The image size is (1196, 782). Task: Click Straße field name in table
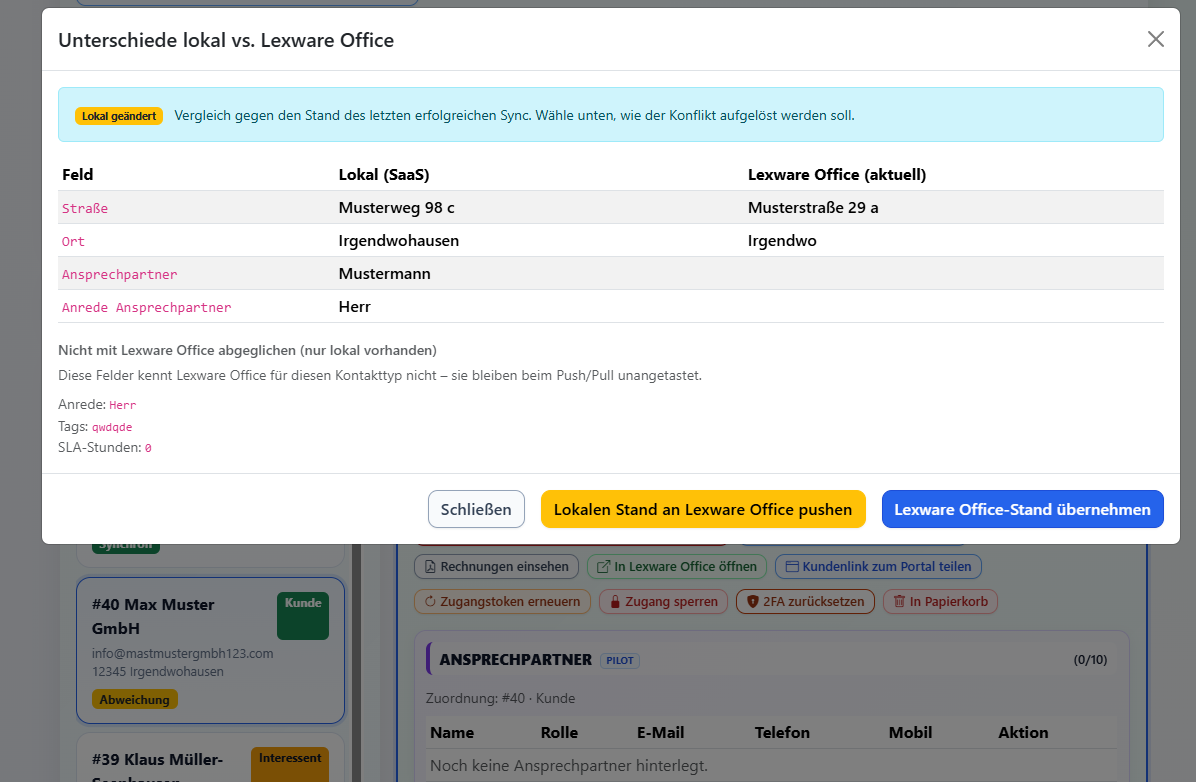click(x=85, y=208)
